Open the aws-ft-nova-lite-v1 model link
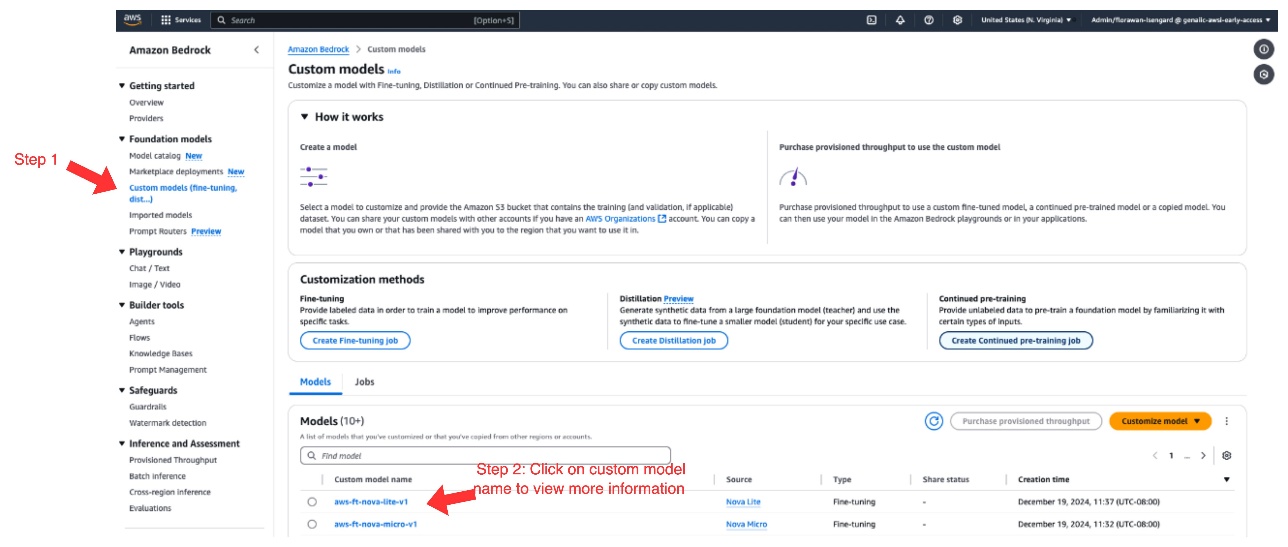The image size is (1288, 547). [x=371, y=502]
